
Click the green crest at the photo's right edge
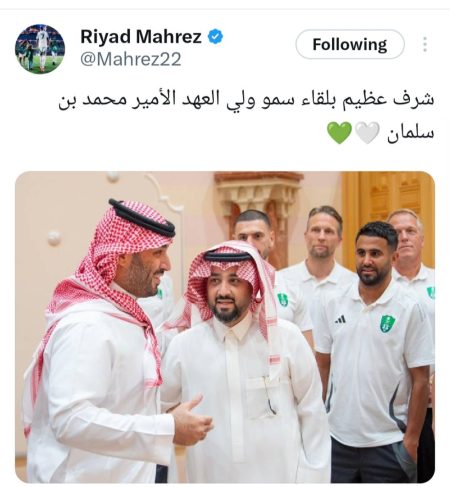[431, 292]
